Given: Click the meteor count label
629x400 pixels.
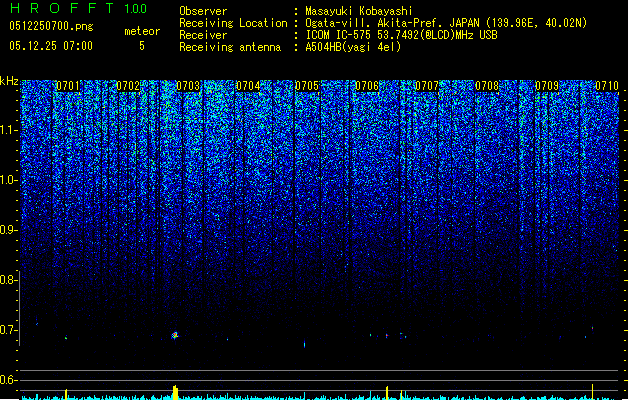Looking at the screenshot, I should [142, 31].
